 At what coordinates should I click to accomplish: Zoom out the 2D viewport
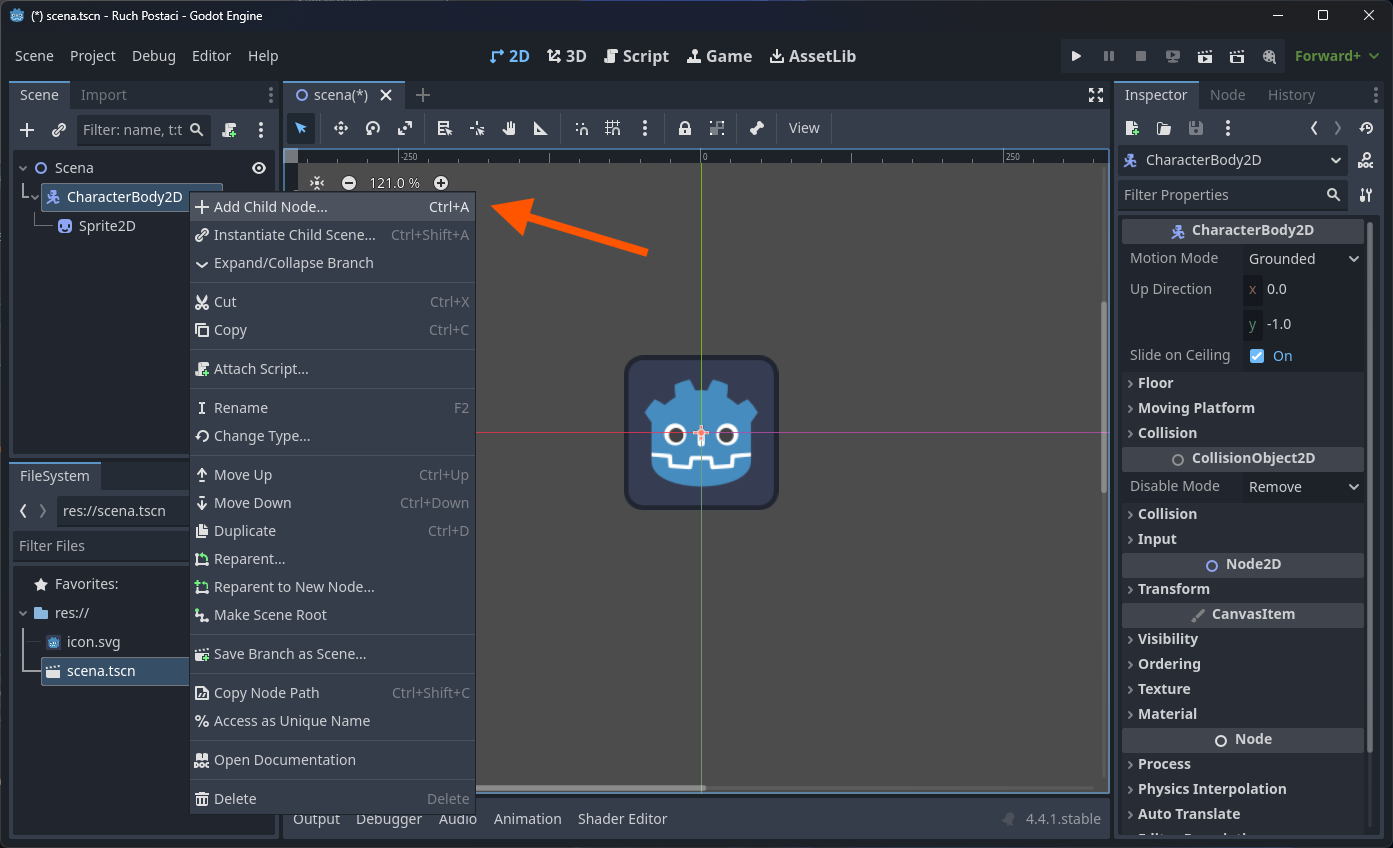pos(349,183)
